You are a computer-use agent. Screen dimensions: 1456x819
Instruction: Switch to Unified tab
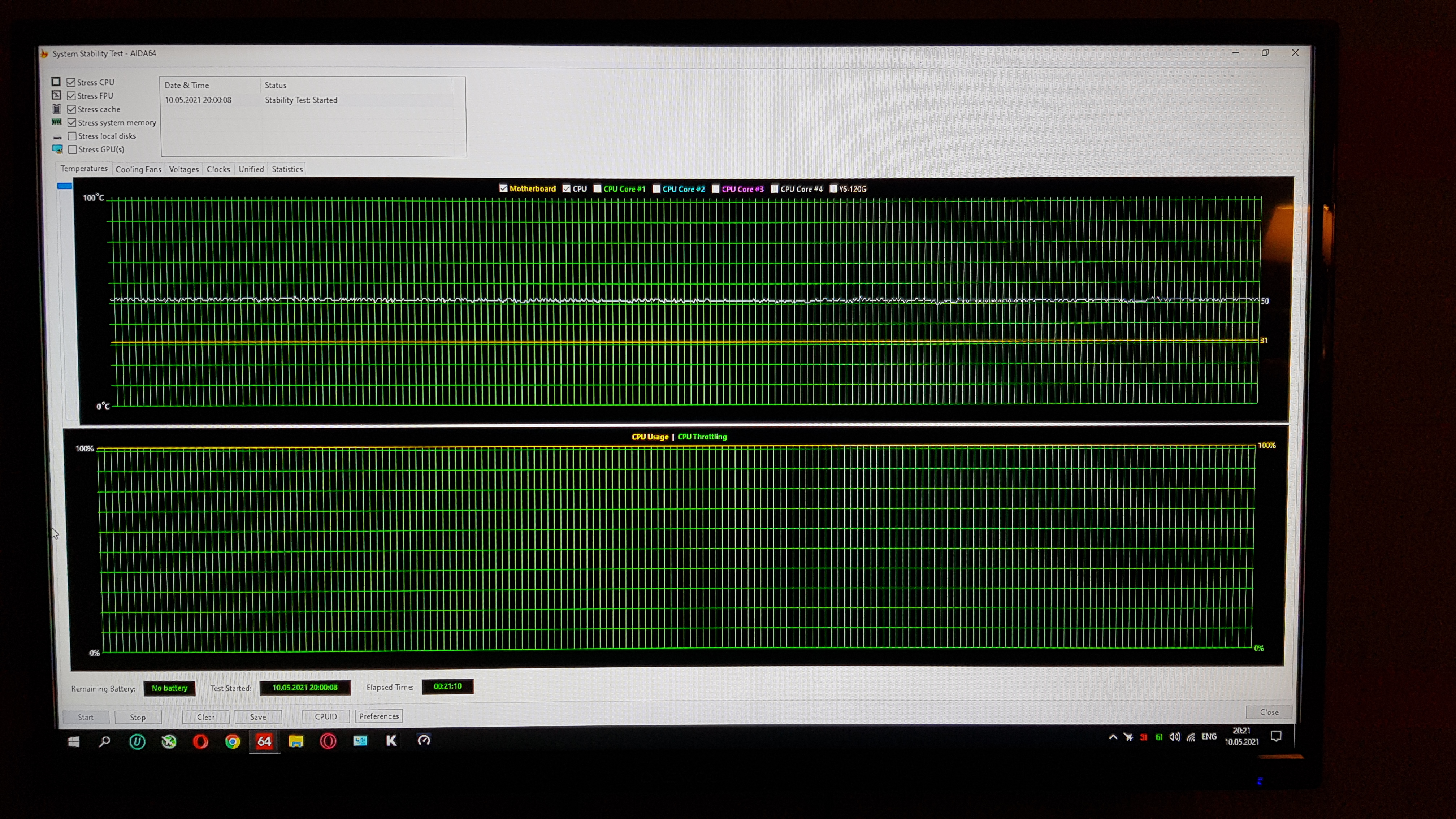point(251,169)
